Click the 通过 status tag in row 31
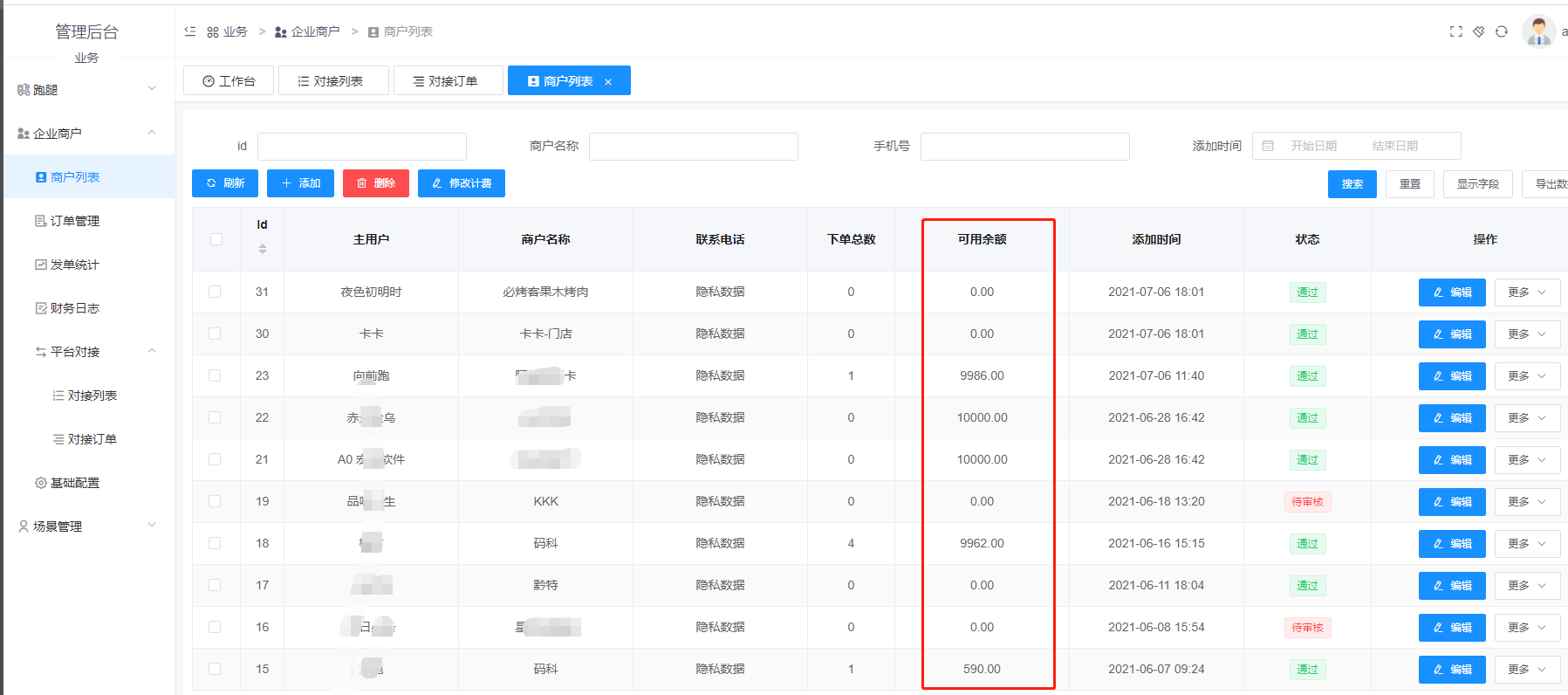This screenshot has width=1568, height=695. coord(1307,292)
